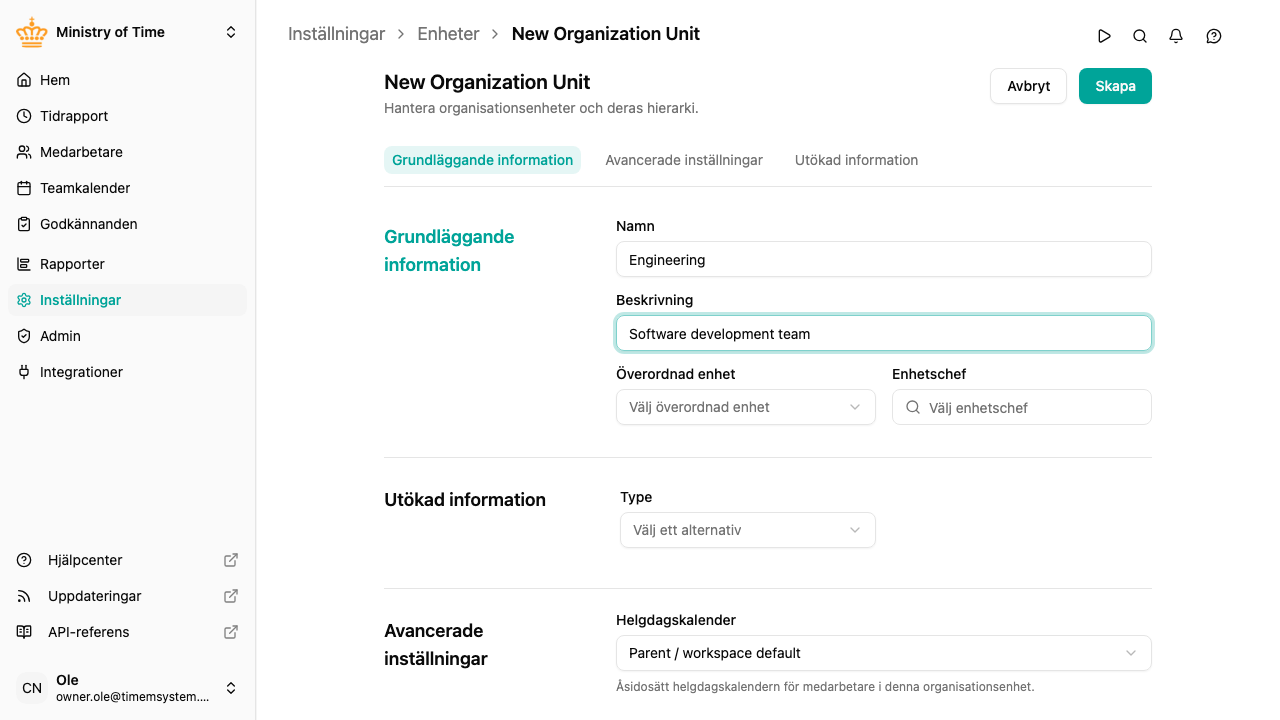
Task: Open Uppdateringar link
Action: (x=128, y=596)
